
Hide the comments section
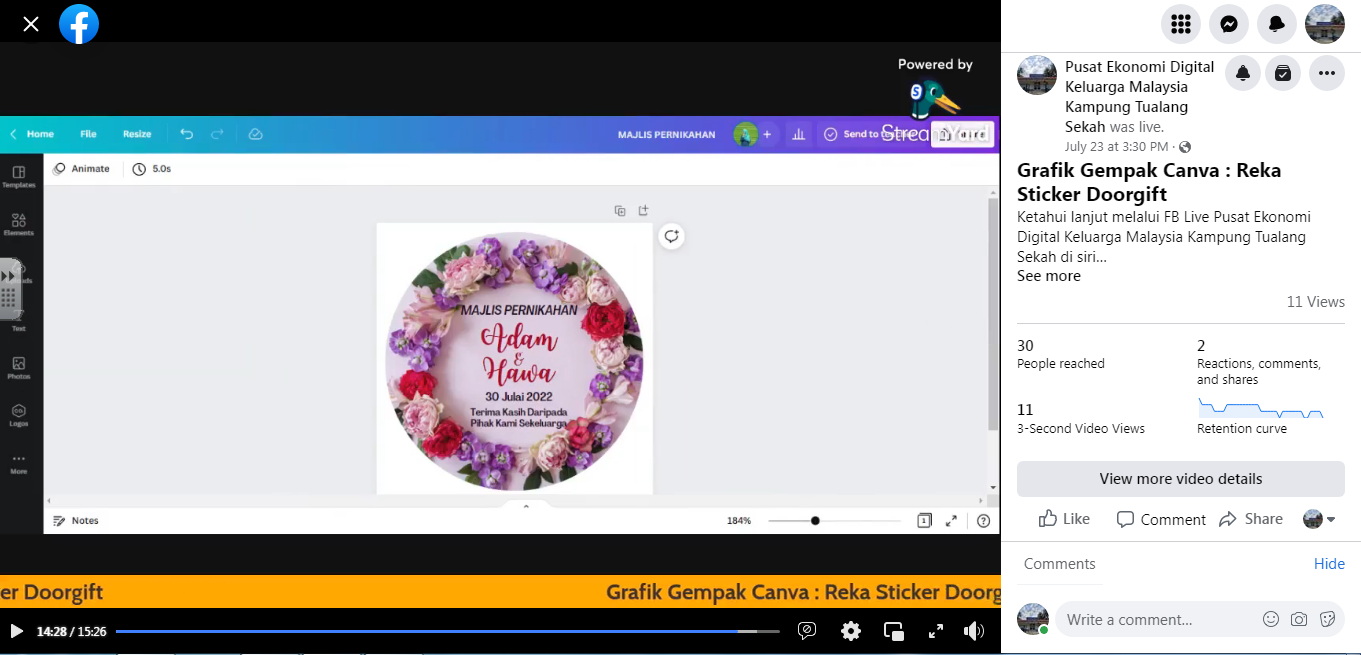coord(1329,564)
